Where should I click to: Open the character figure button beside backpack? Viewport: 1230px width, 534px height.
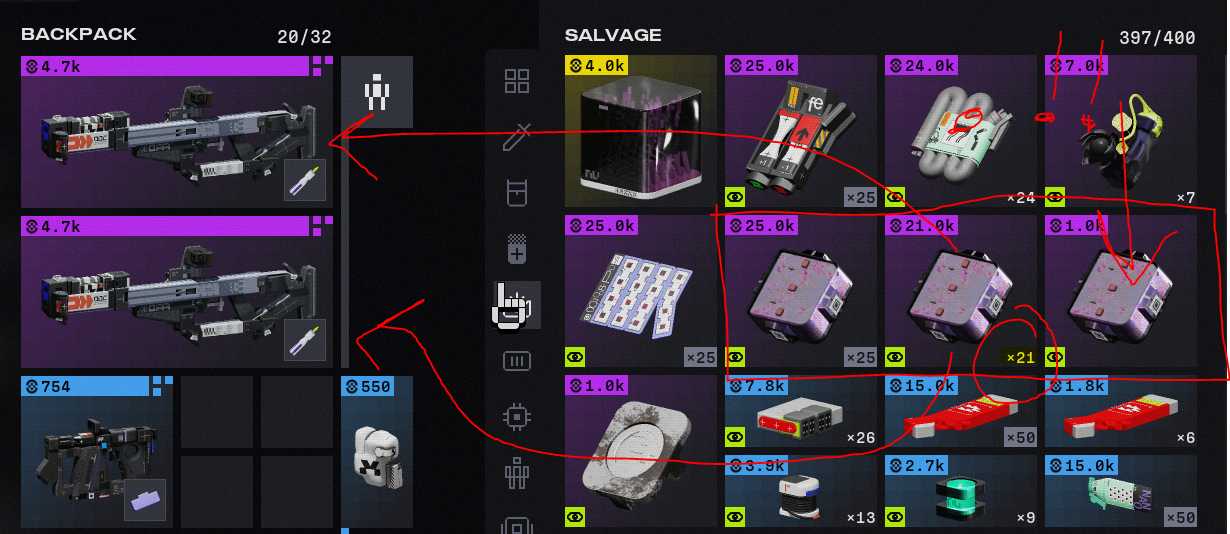[377, 92]
